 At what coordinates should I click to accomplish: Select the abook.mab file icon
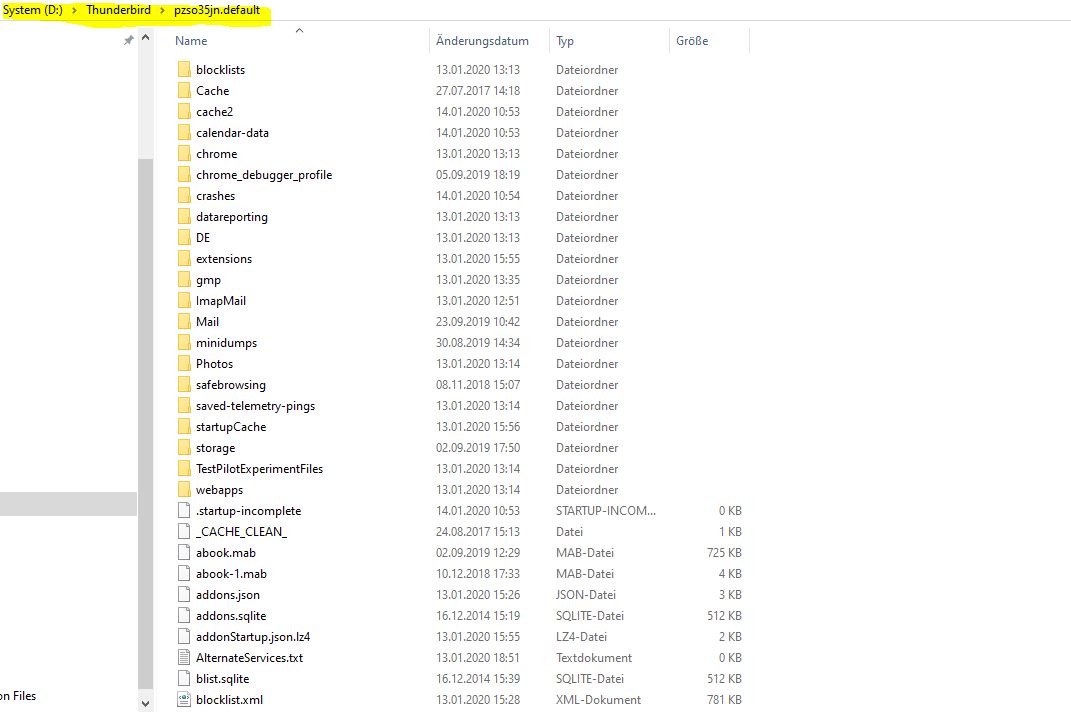point(184,553)
